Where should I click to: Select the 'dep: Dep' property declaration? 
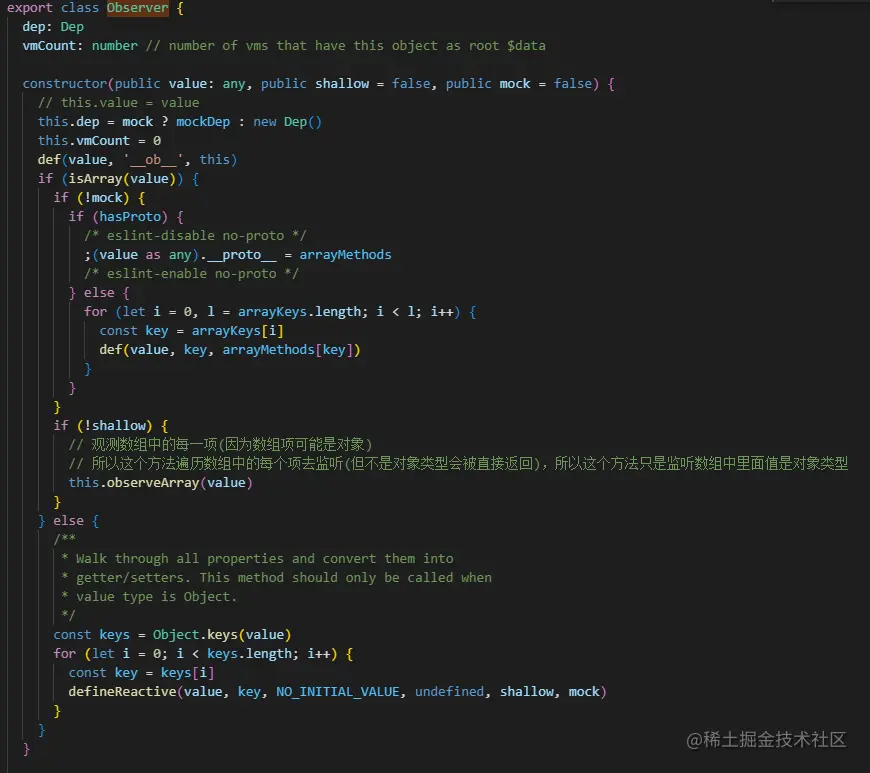click(x=53, y=27)
